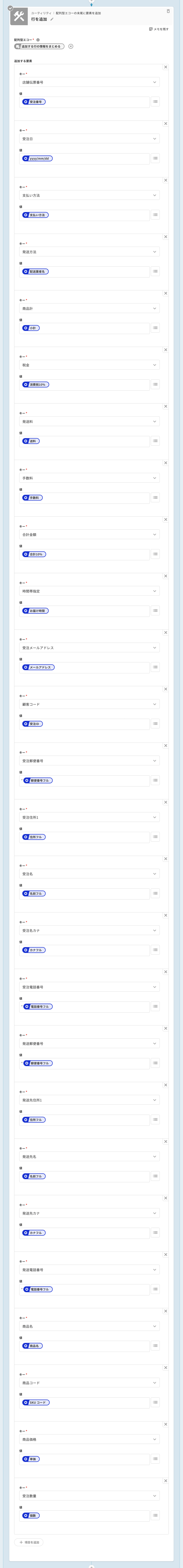Clear the 追加する行の情報をまとめる tag
Screen dimensions: 183x1568
[71, 46]
